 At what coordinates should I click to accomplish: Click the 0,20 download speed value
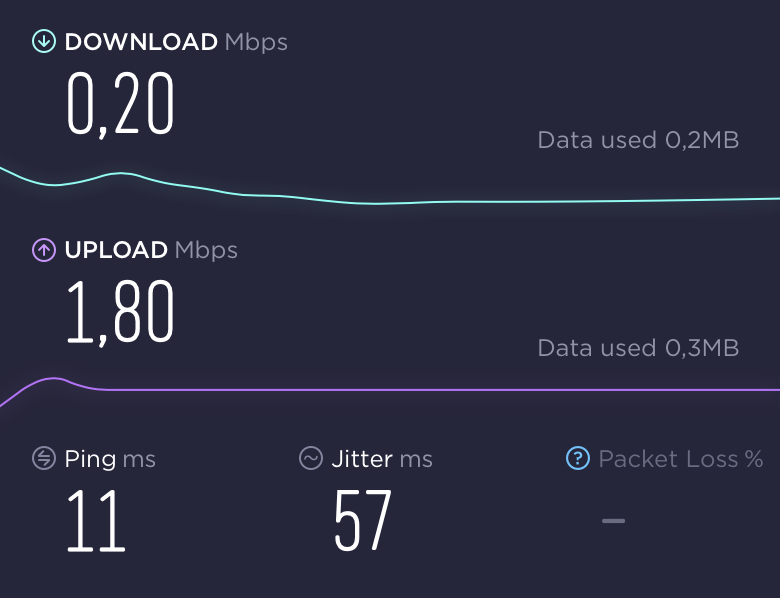tap(120, 104)
